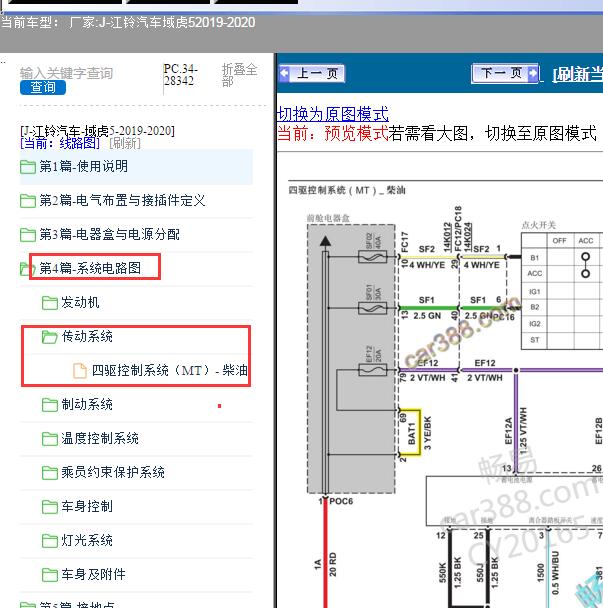Image resolution: width=603 pixels, height=608 pixels.
Task: Expand the 灯光系统 subfolder
Action: (x=87, y=540)
